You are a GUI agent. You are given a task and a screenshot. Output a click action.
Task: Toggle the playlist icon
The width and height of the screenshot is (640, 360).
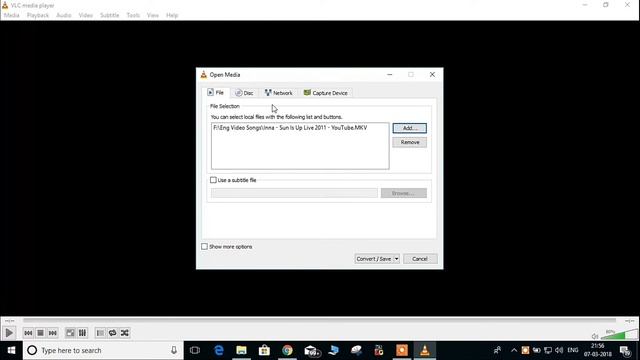(100, 333)
